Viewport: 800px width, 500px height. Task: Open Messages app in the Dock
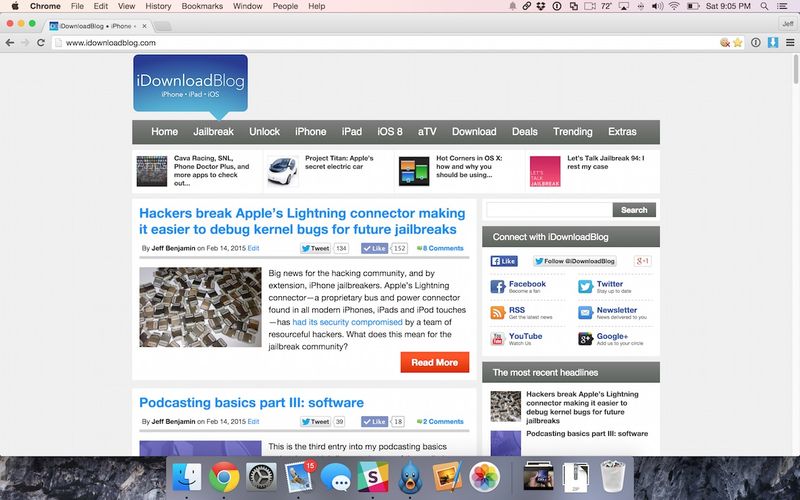336,478
